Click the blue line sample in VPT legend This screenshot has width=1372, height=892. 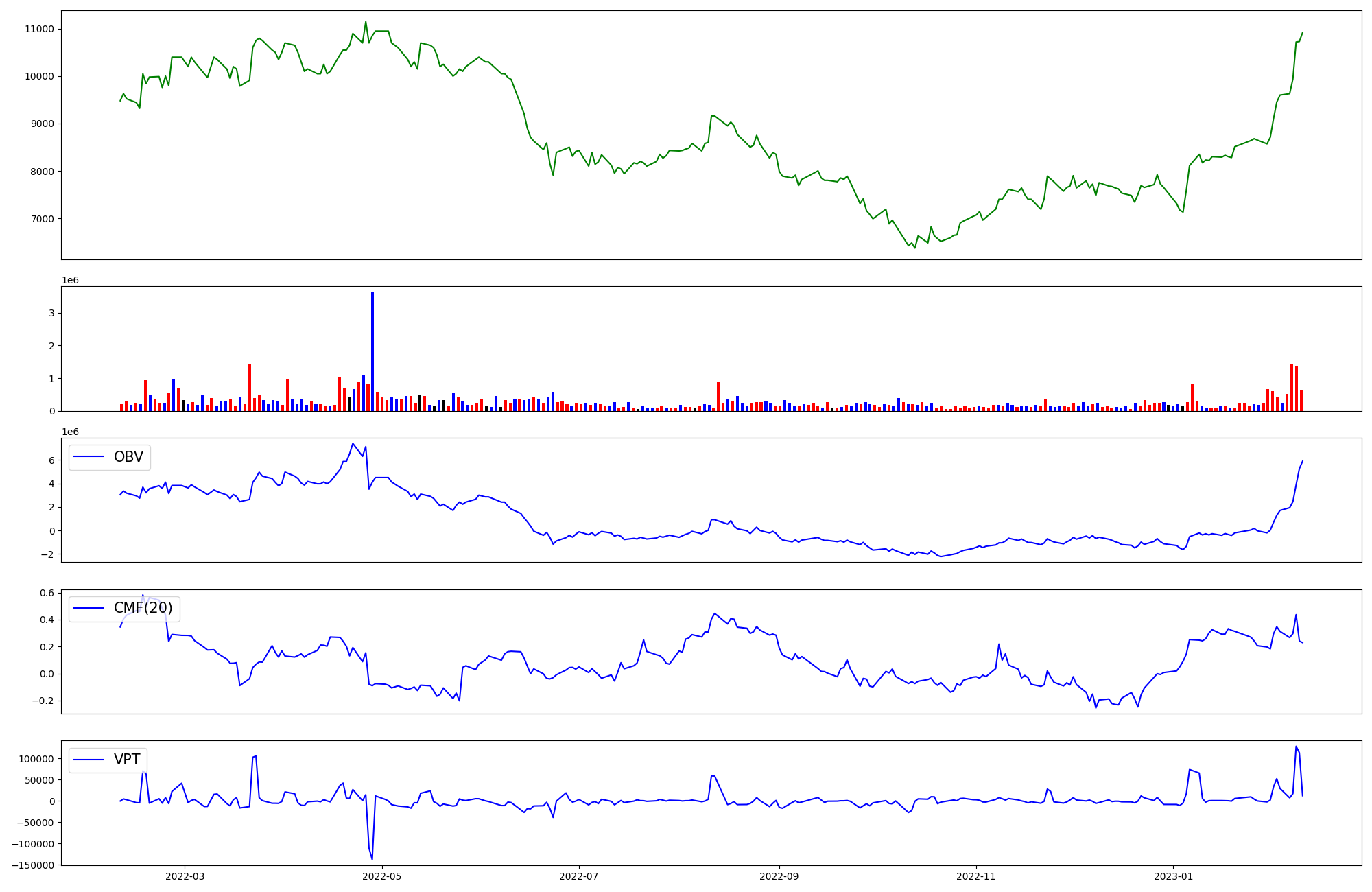coord(88,760)
